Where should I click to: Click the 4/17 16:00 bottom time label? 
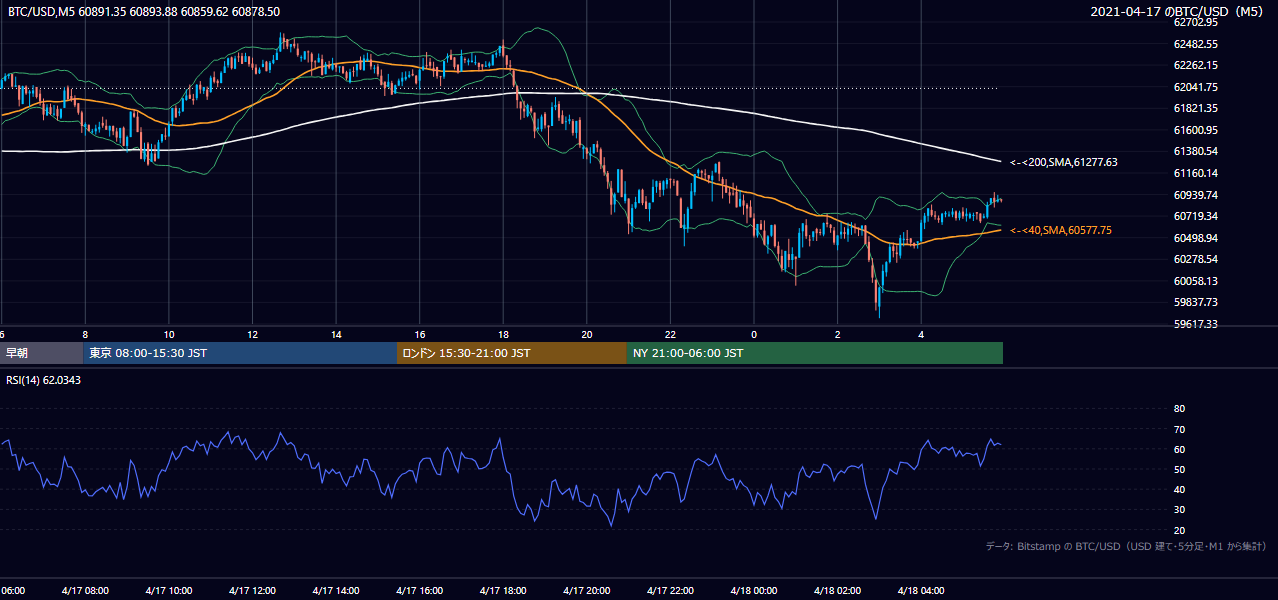[419, 591]
